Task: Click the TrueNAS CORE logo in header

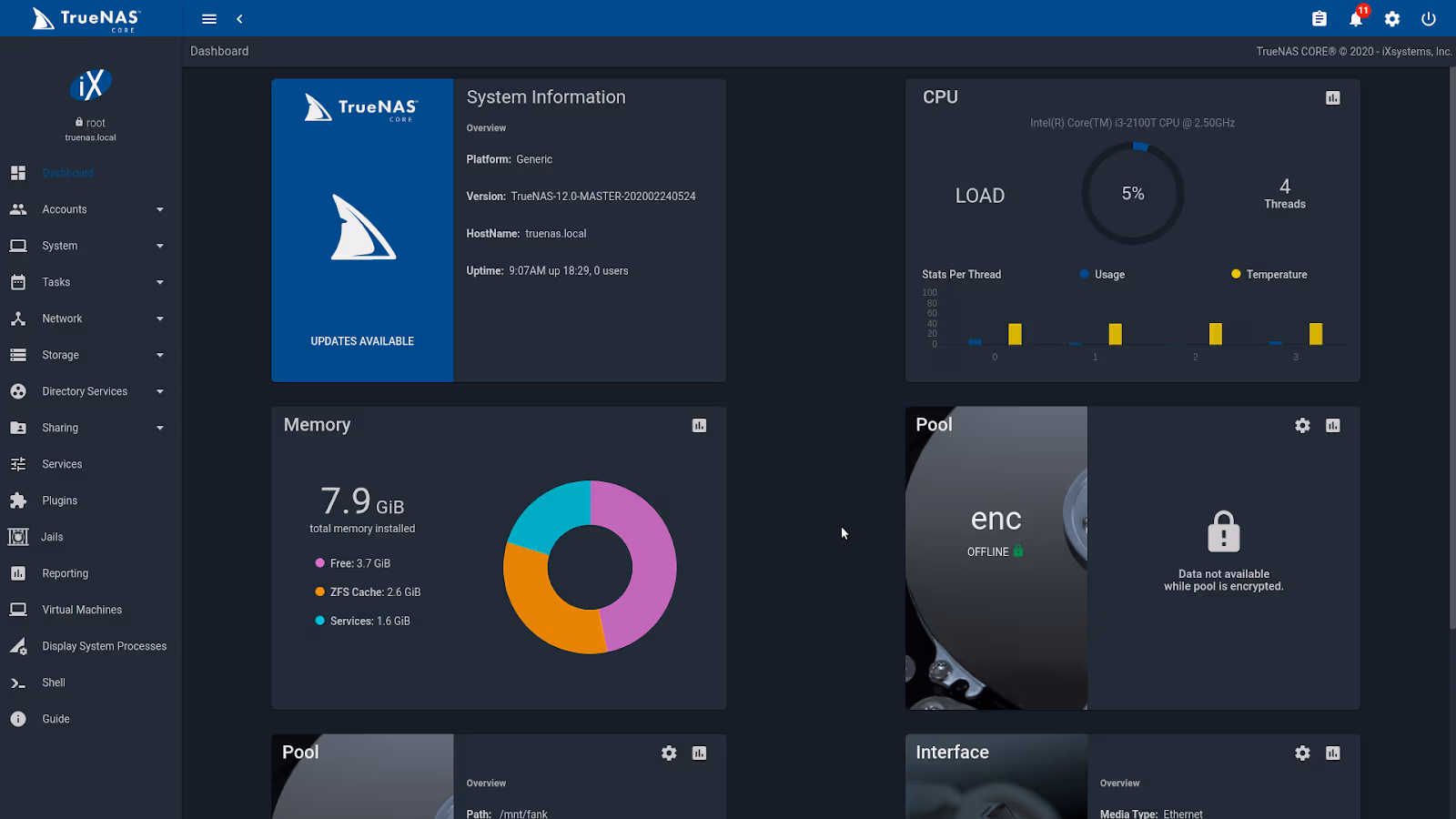Action: 87,19
